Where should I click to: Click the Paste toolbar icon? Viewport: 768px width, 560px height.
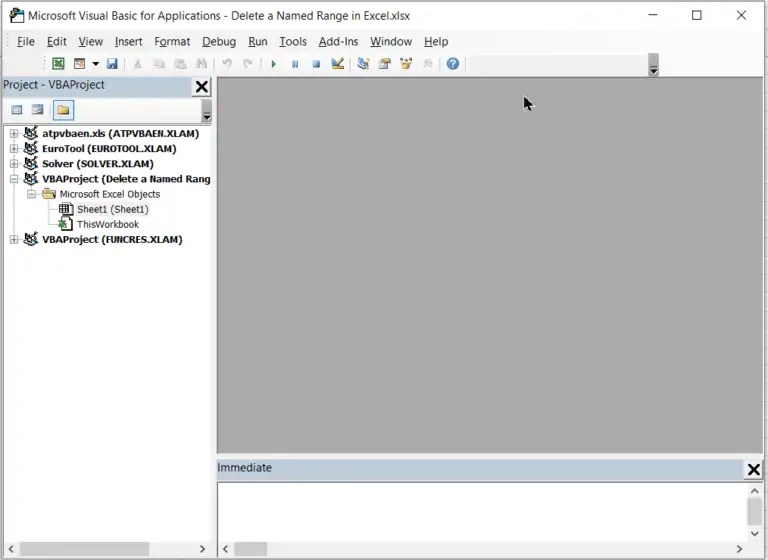180,64
